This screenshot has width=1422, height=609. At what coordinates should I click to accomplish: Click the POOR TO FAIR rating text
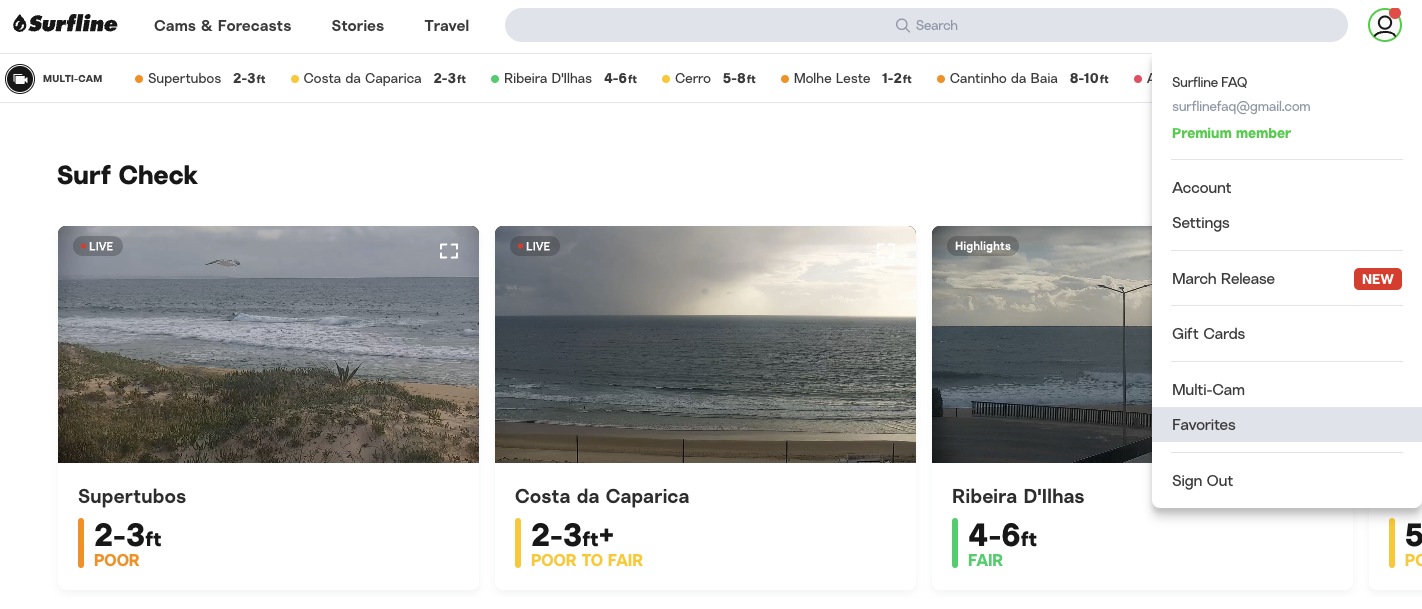click(x=587, y=561)
